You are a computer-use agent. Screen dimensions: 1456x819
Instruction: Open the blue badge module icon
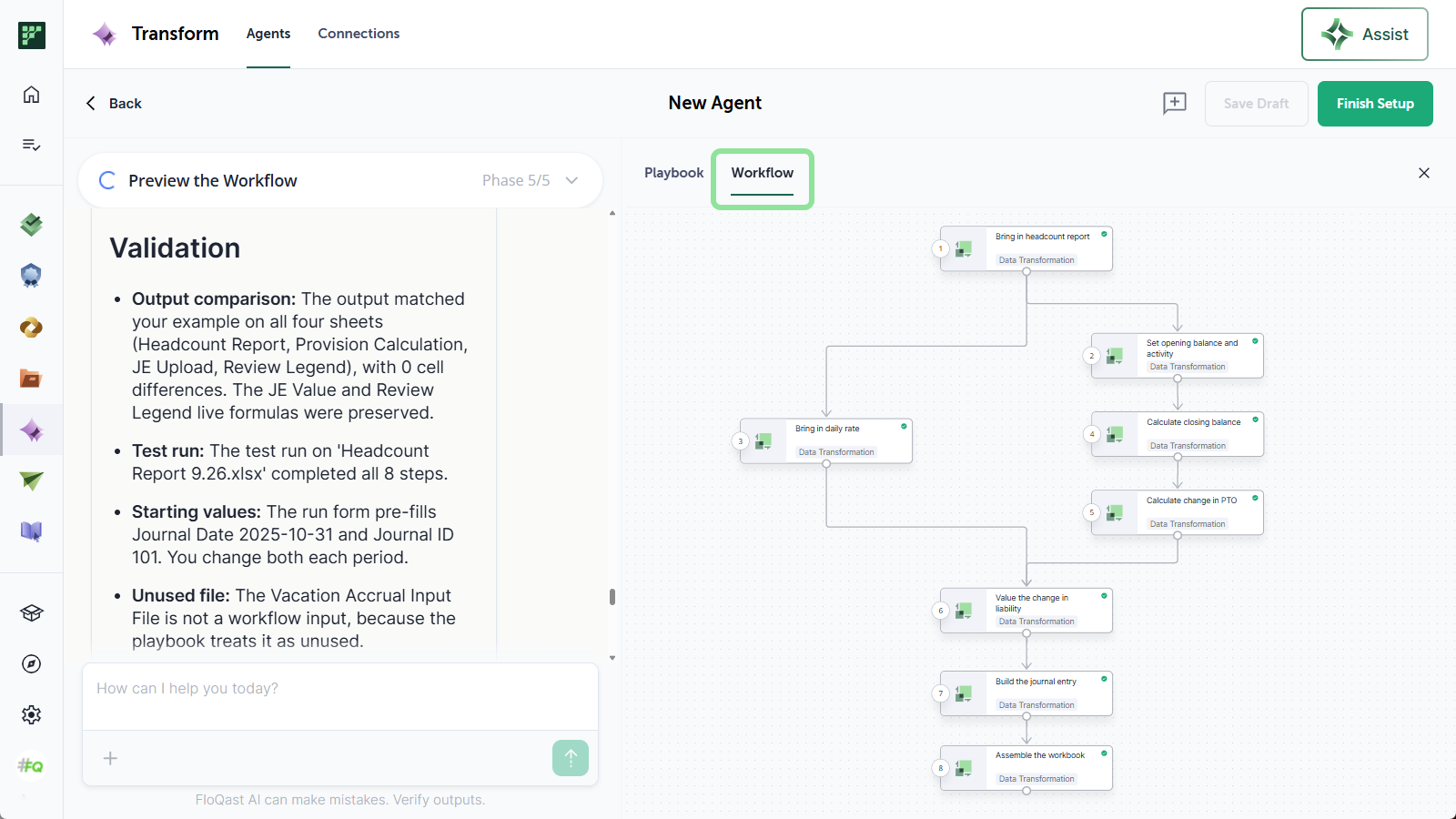point(32,276)
